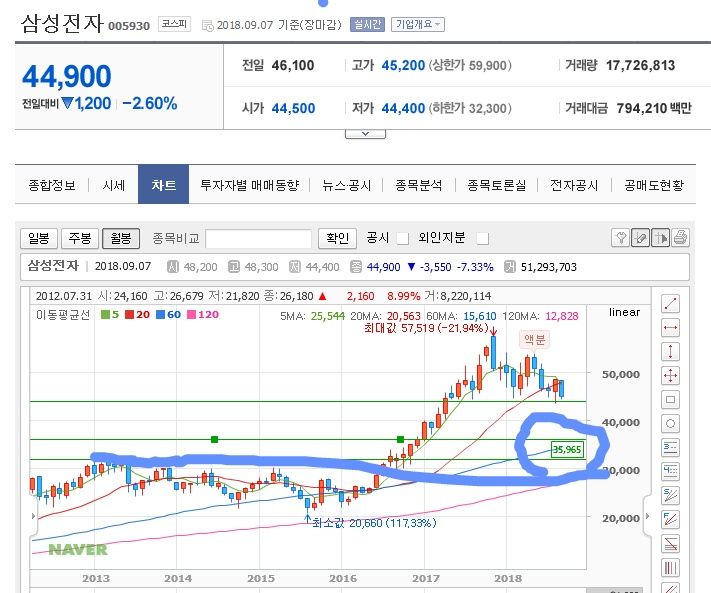Image resolution: width=711 pixels, height=593 pixels.
Task: Select the crosshair line tool
Action: point(670,375)
